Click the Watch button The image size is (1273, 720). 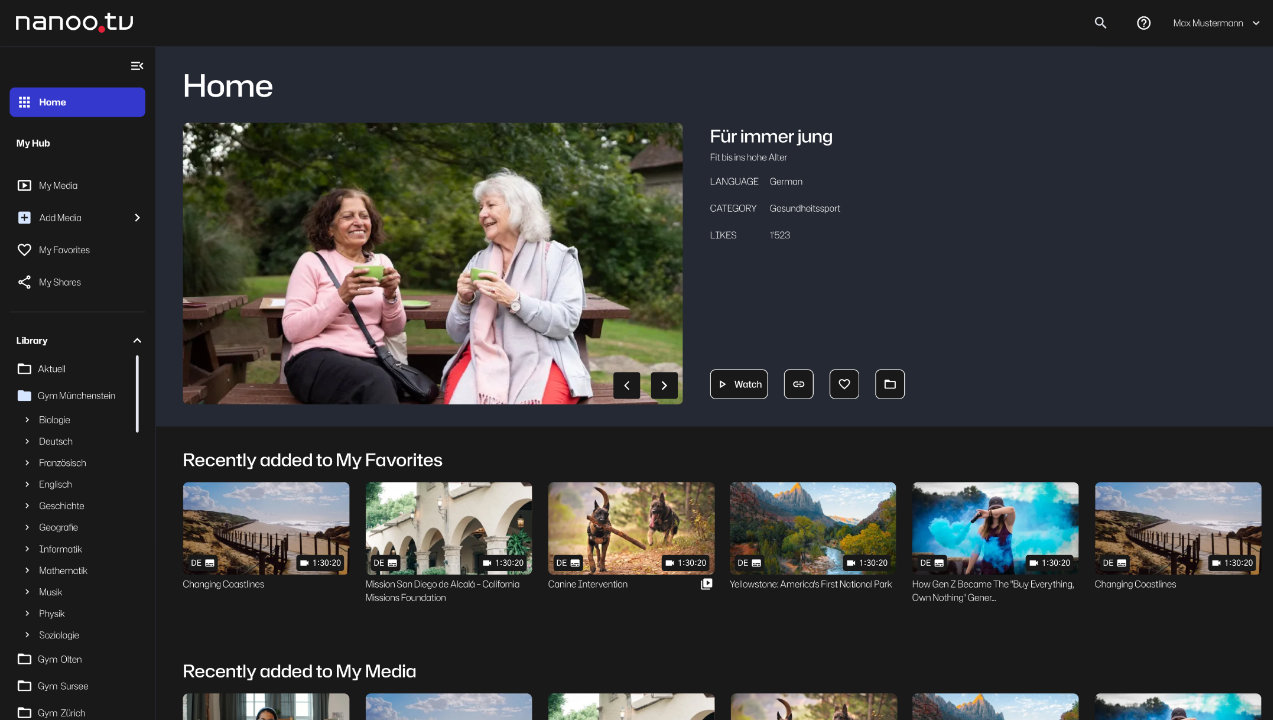click(x=739, y=384)
